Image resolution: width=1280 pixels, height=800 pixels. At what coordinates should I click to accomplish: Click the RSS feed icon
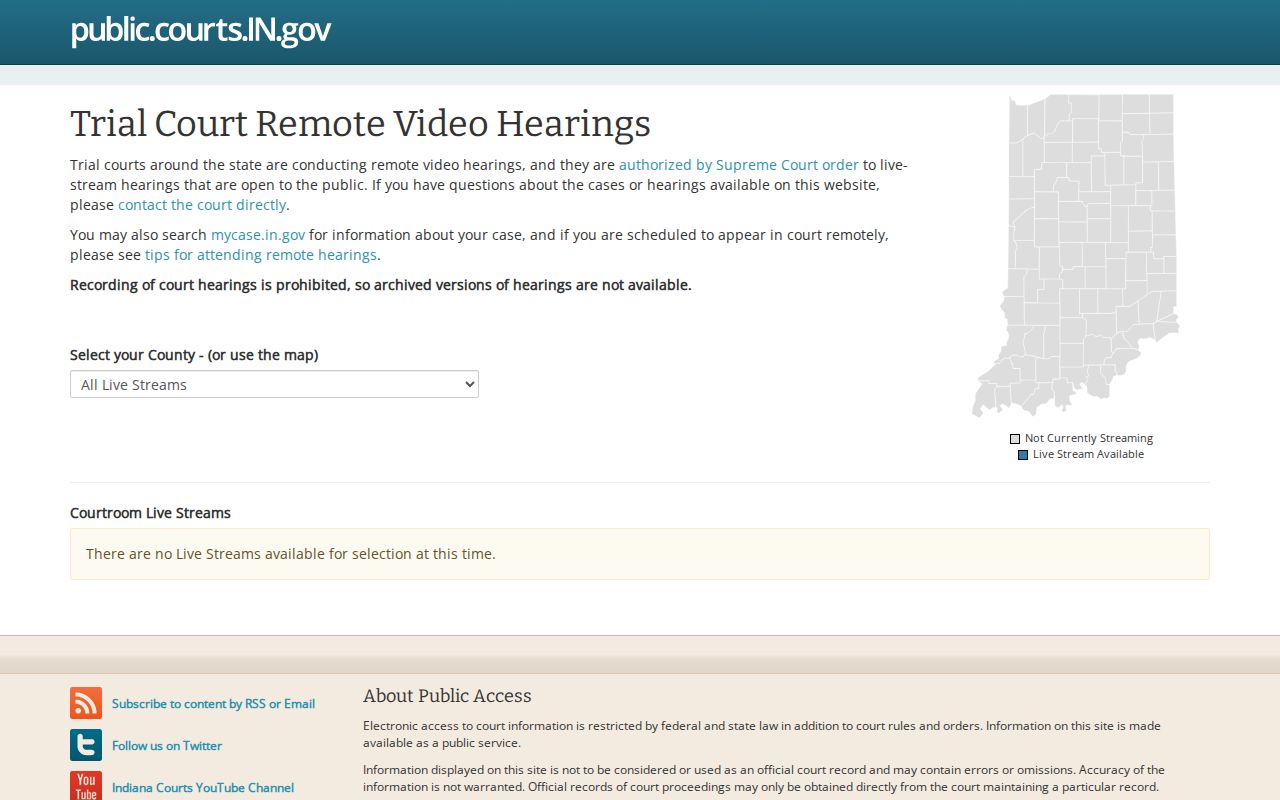click(86, 703)
